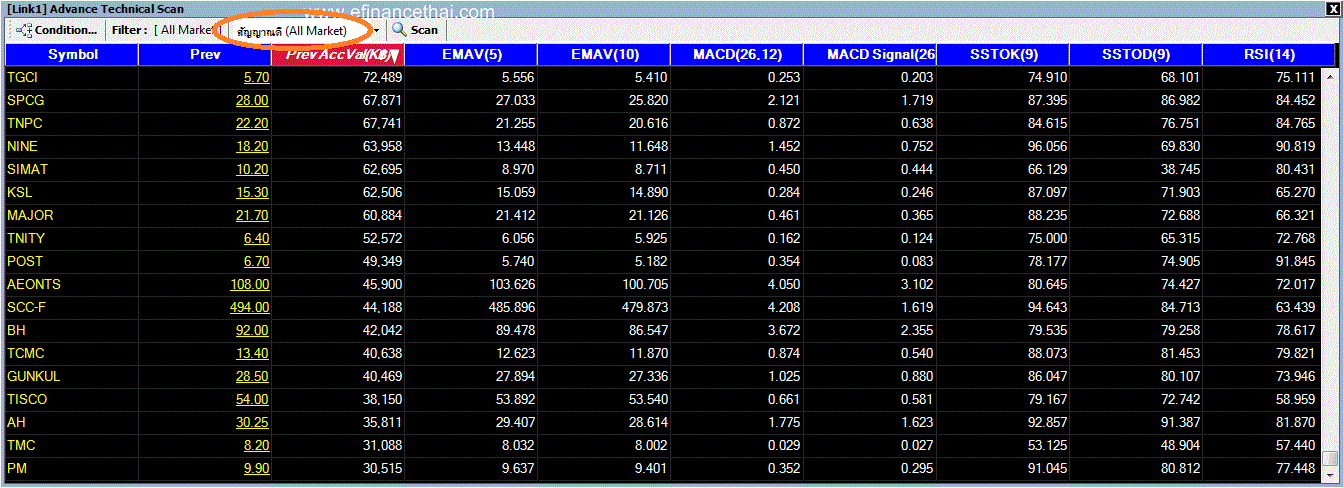Select the AH symbol
This screenshot has height=488, width=1344.
pos(17,422)
